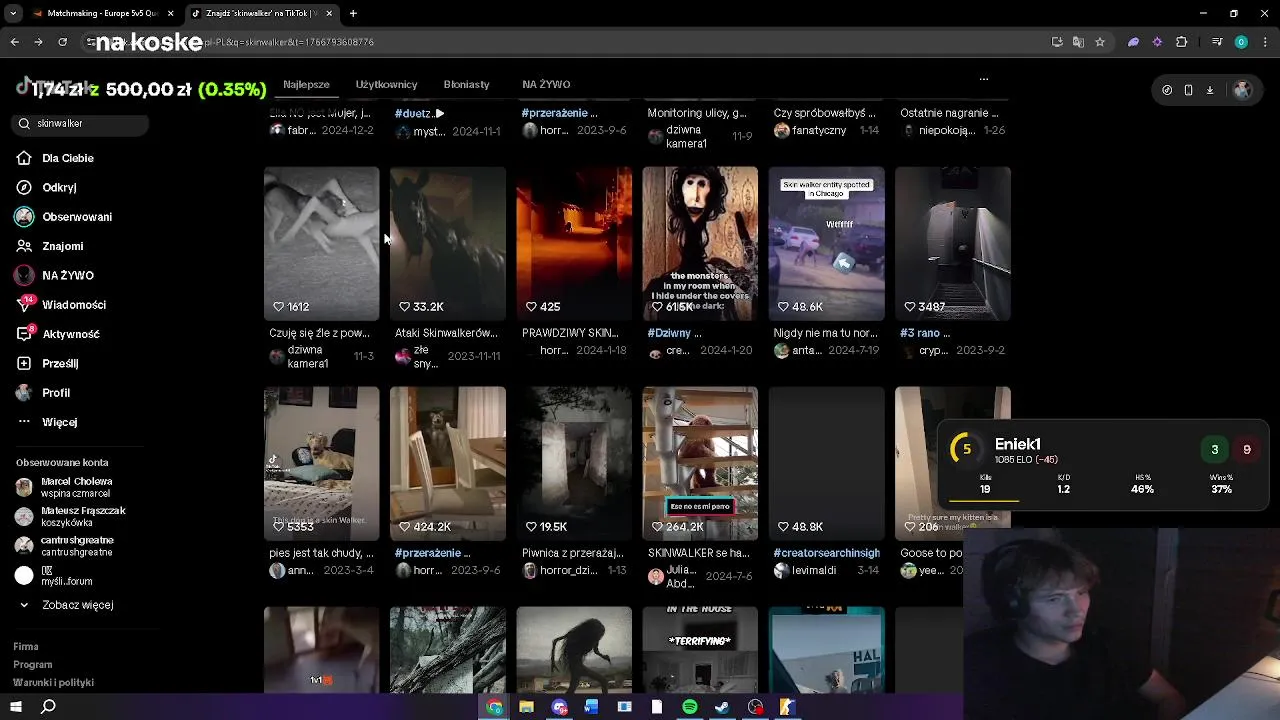Open the Znajomi friends page
The height and width of the screenshot is (720, 1280).
(x=50, y=246)
